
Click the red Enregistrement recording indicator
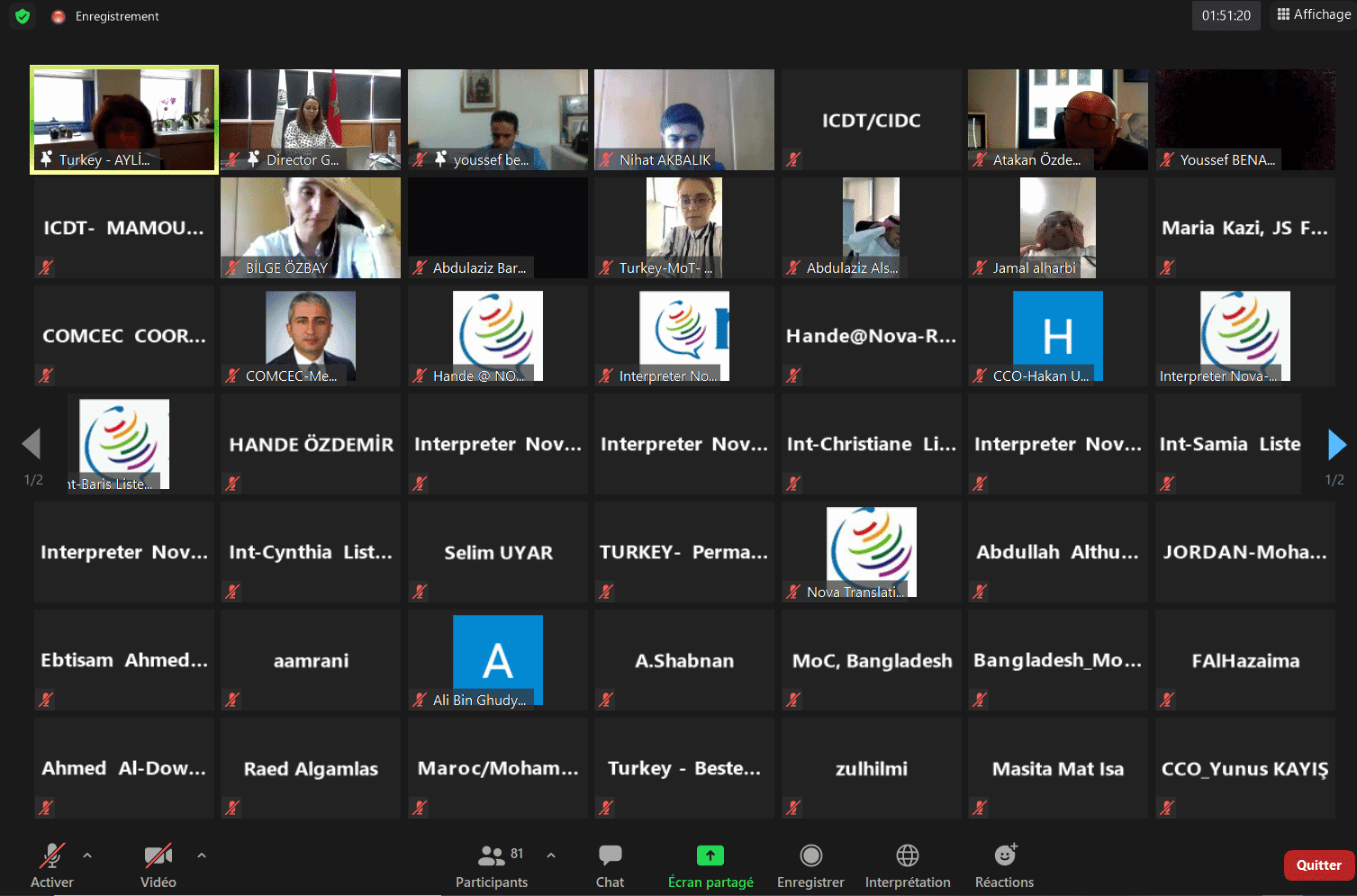click(59, 16)
